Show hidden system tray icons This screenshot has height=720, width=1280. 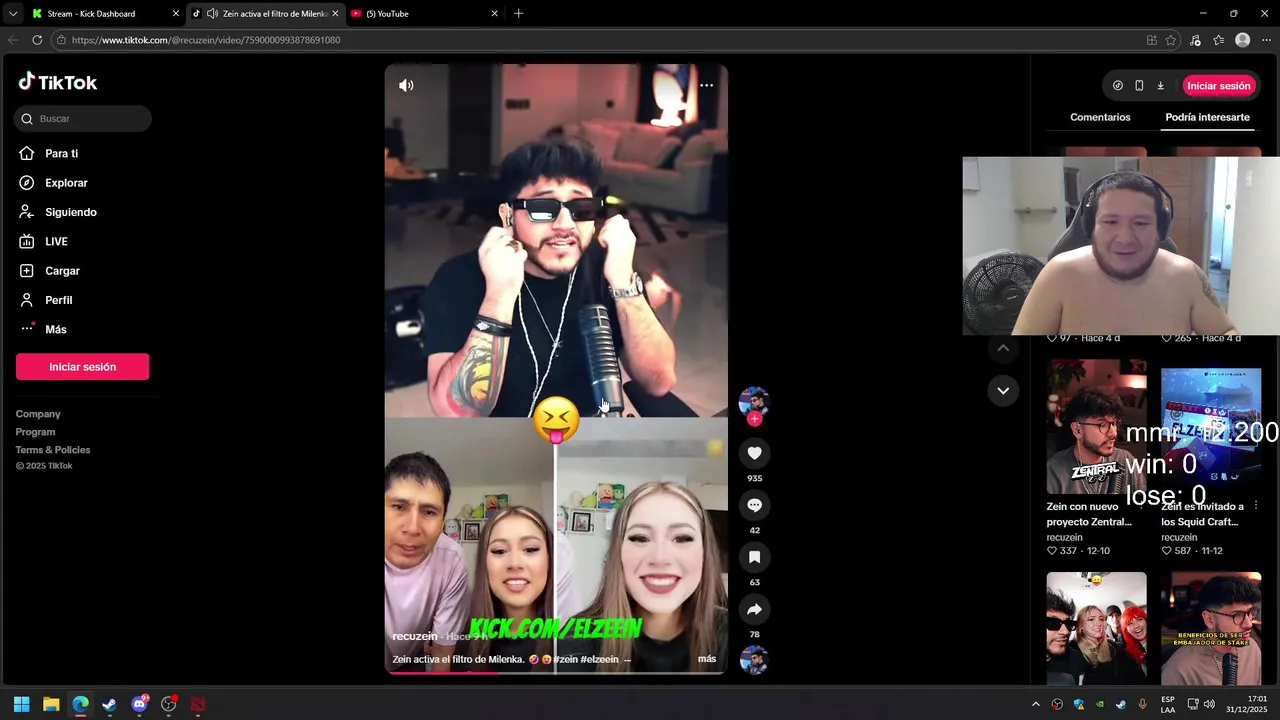click(x=1035, y=704)
